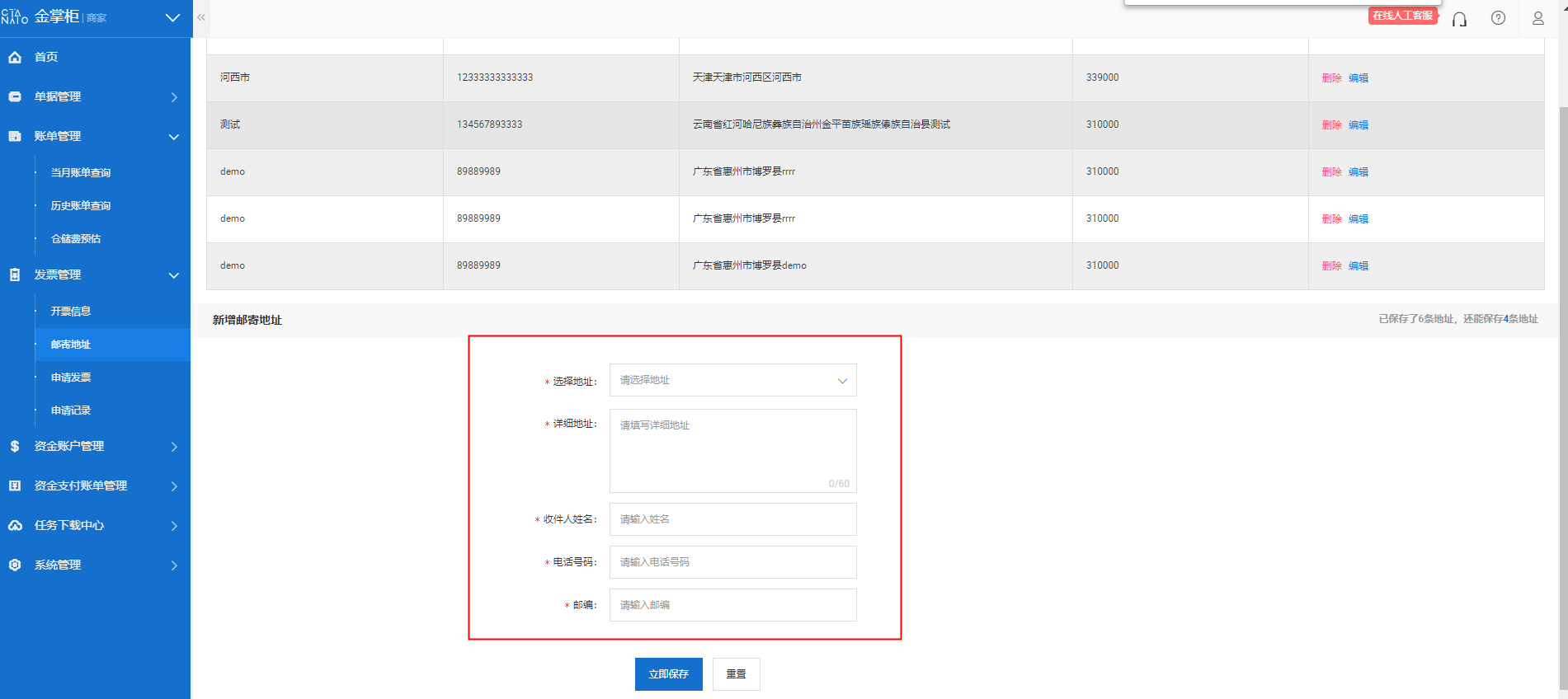Collapse the sidebar with double-chevron icon
Viewport: 1568px width, 699px height.
(201, 17)
